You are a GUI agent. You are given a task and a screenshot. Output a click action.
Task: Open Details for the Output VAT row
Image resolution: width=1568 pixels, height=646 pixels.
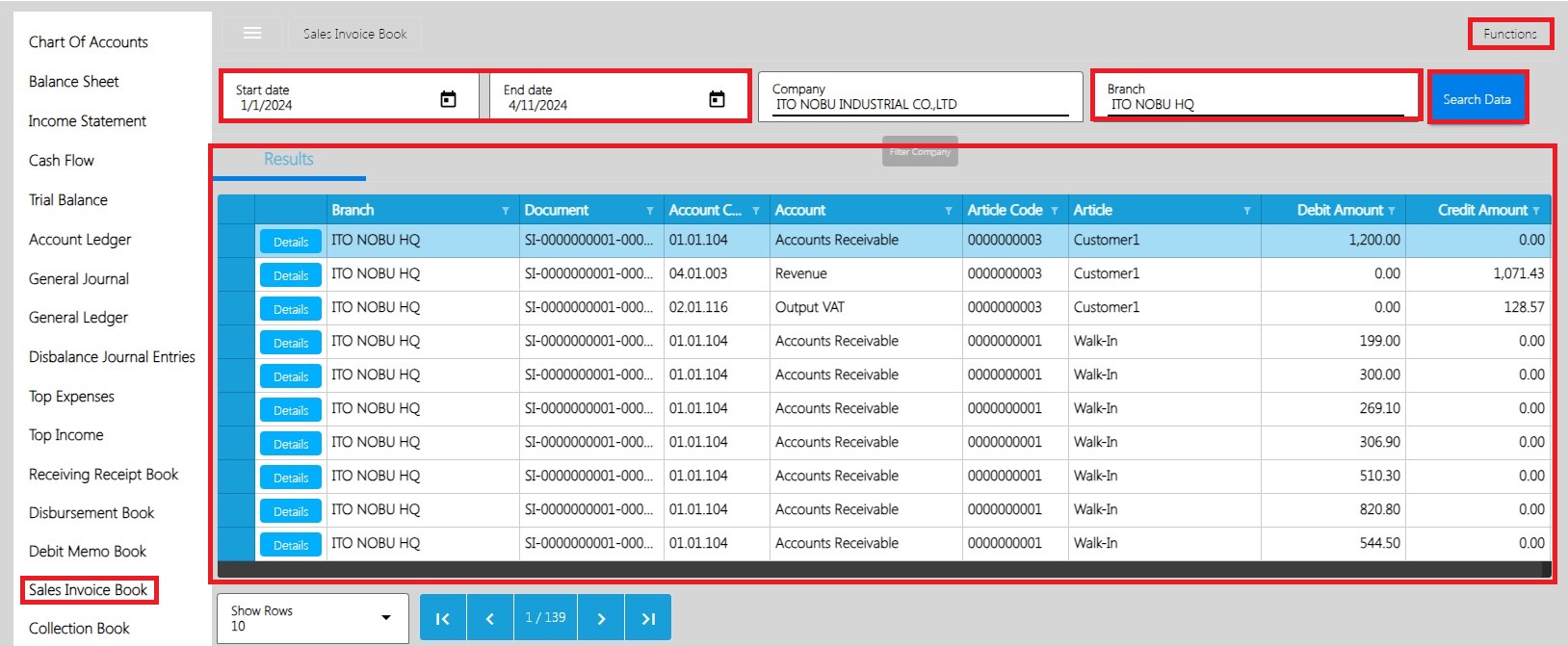291,309
